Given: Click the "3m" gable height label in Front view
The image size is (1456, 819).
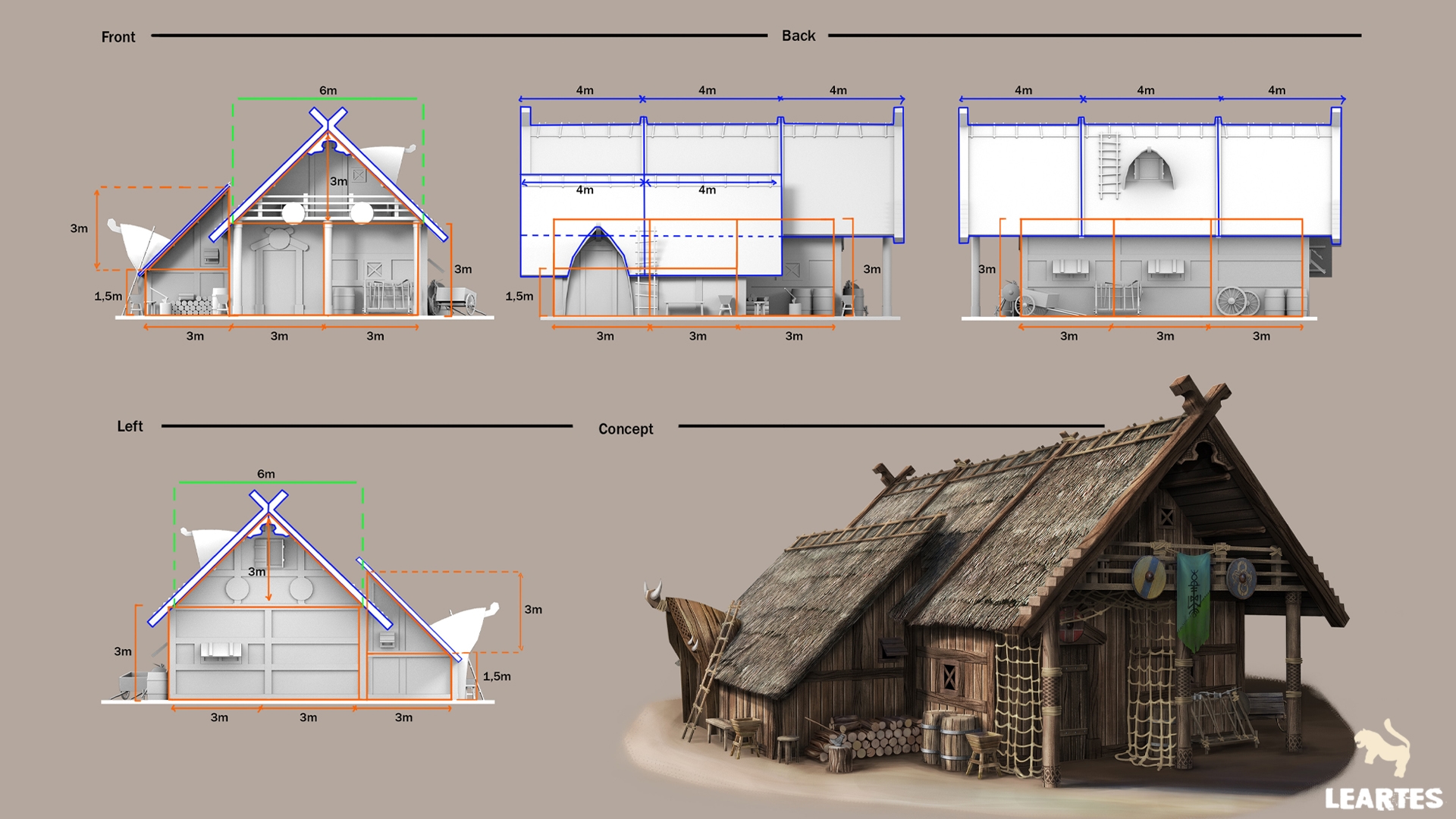Looking at the screenshot, I should (338, 181).
